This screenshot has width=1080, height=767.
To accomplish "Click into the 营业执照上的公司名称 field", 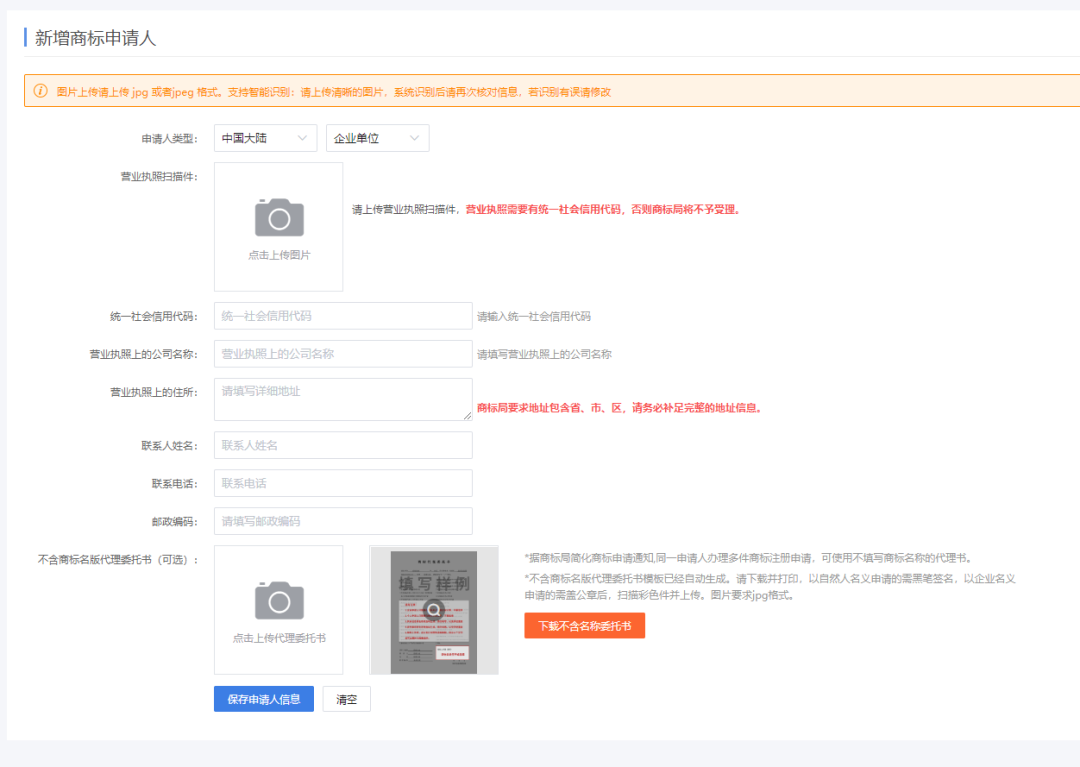I will (x=343, y=354).
